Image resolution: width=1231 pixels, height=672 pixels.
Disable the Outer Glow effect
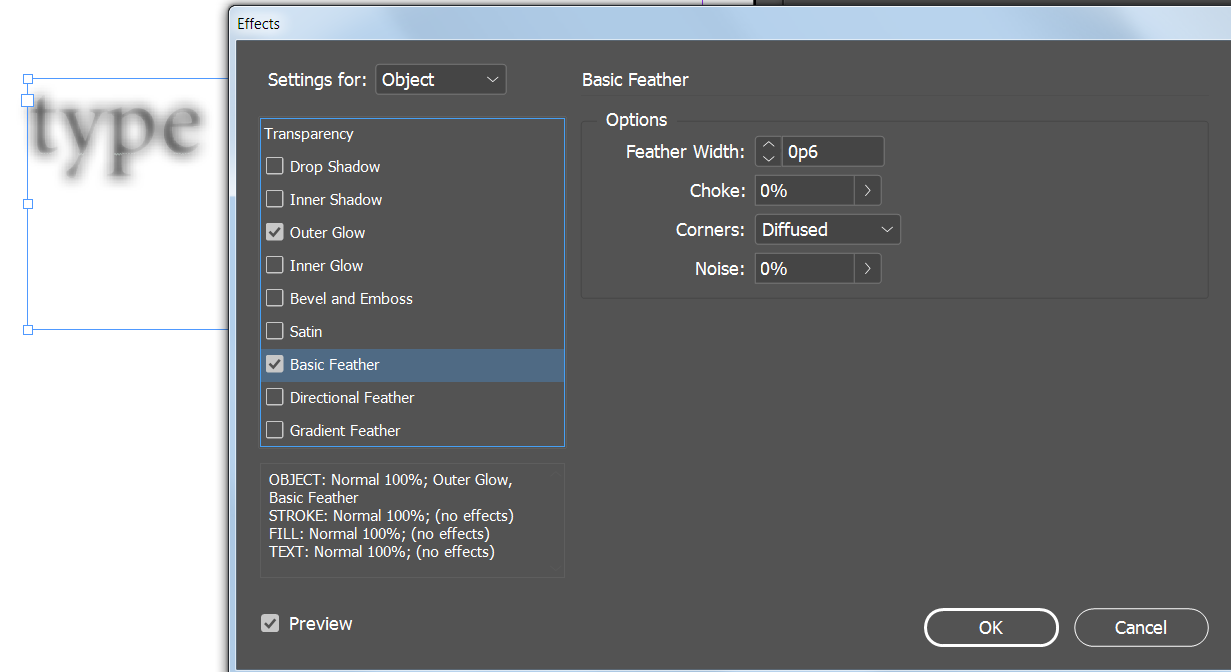[x=275, y=232]
